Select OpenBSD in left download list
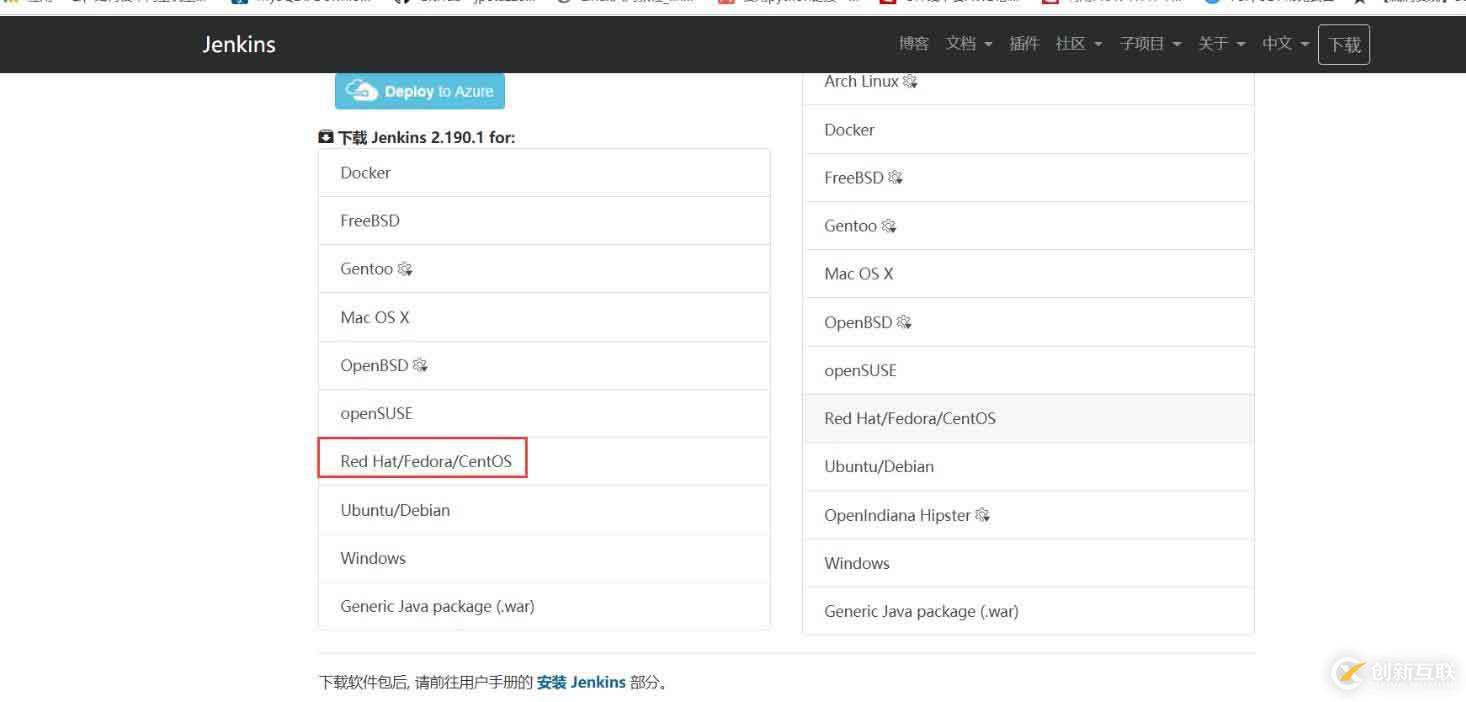 [544, 366]
